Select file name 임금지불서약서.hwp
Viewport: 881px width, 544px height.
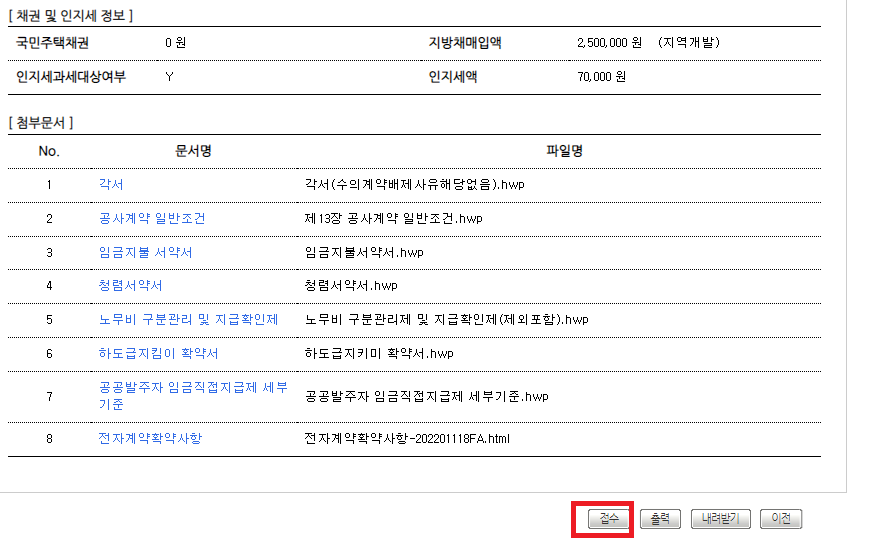[x=364, y=252]
